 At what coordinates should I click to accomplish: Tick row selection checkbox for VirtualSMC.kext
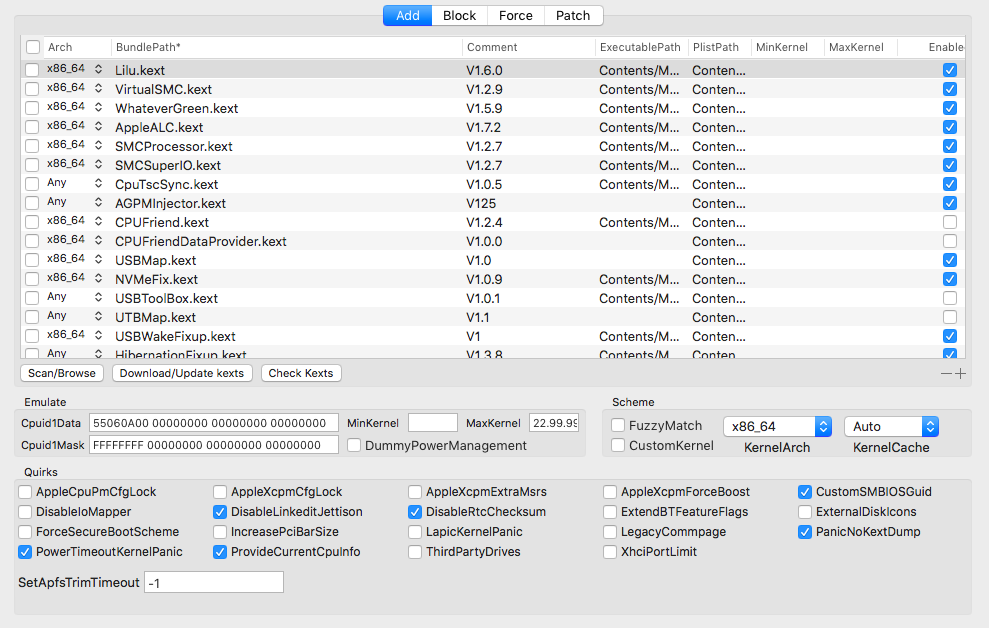tap(32, 89)
